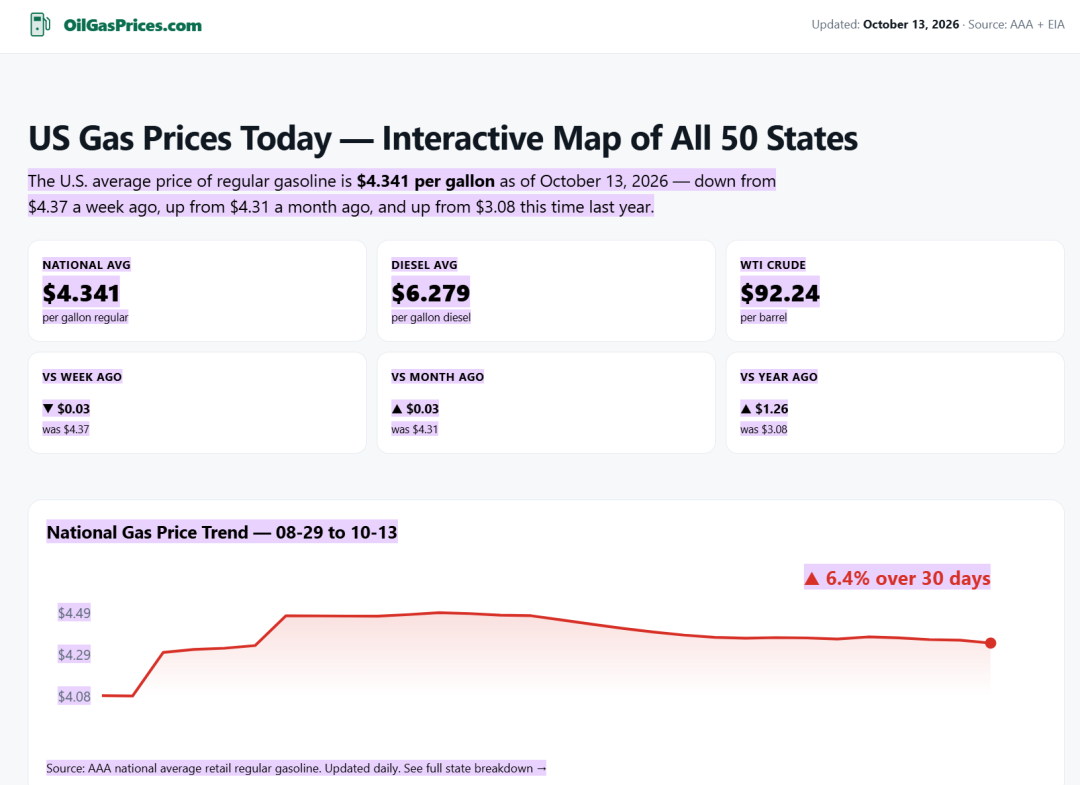The image size is (1080, 785).
Task: Click the 'NATIONAL AVG' card label
Action: (x=86, y=265)
